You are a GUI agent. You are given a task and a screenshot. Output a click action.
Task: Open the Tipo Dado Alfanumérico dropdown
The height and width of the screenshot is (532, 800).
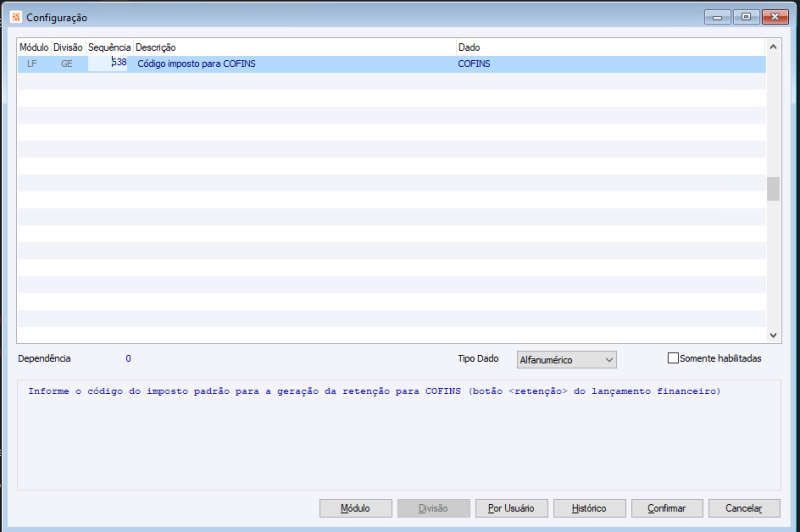click(x=566, y=360)
